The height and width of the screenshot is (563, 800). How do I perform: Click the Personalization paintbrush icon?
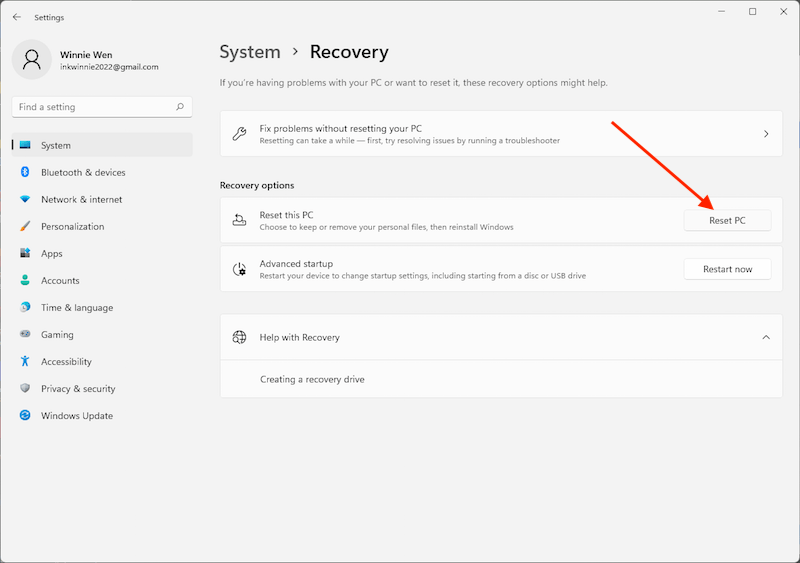[25, 226]
